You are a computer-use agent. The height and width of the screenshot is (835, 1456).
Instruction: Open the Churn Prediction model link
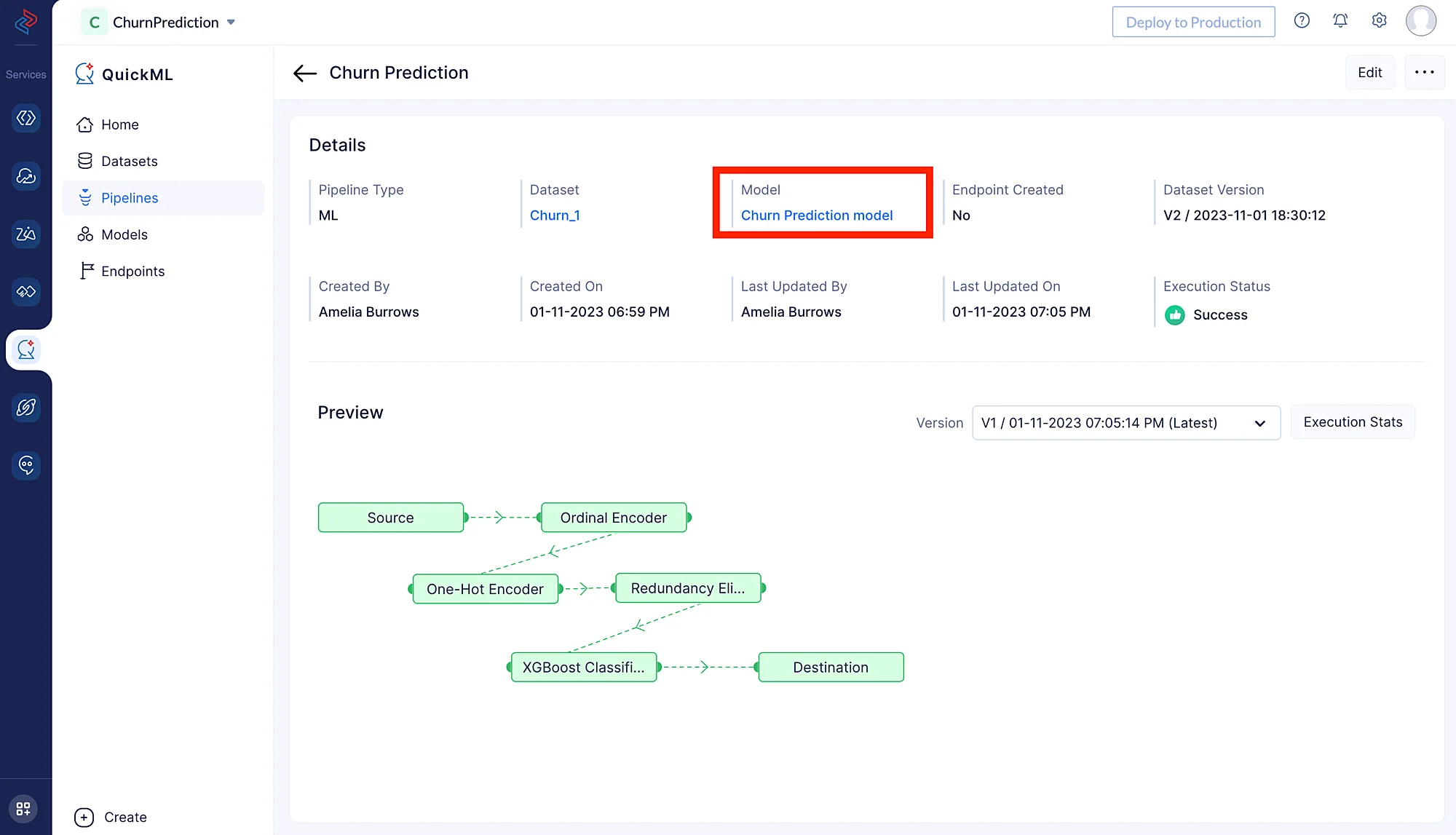click(816, 215)
